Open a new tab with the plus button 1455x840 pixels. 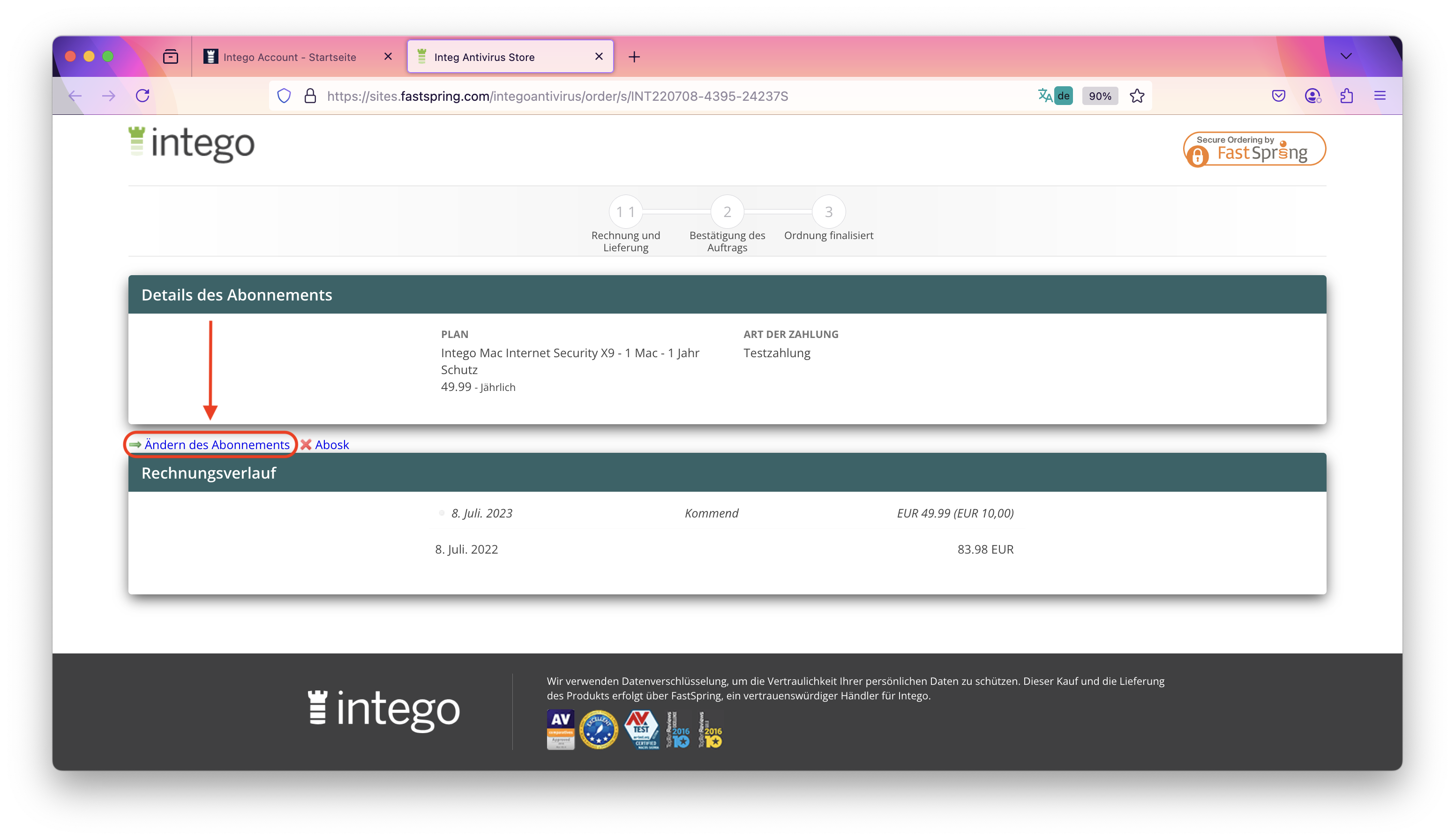(x=634, y=57)
